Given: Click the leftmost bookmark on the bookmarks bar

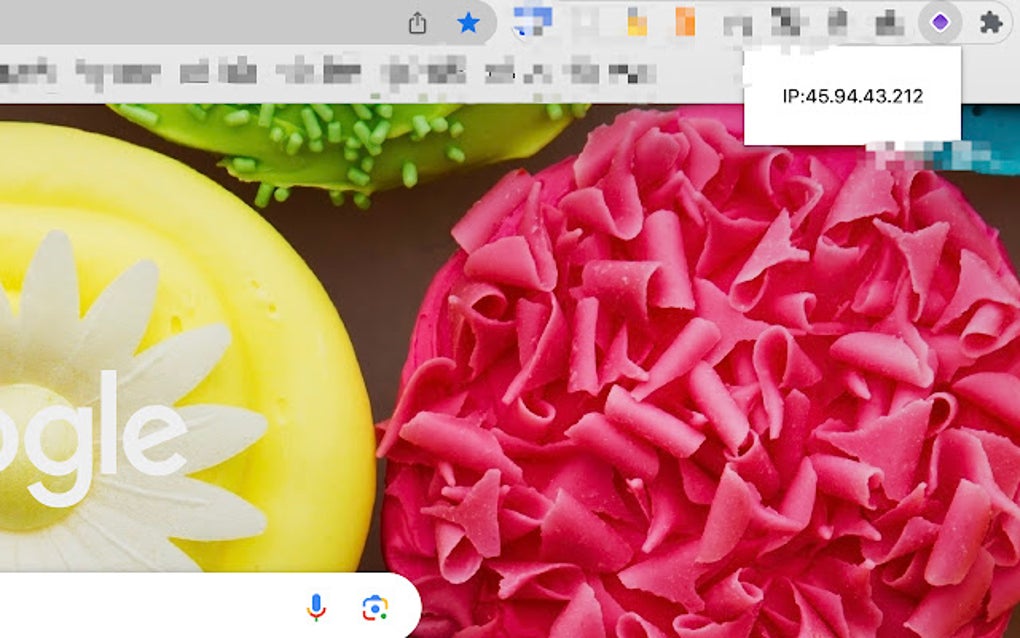Looking at the screenshot, I should click(x=30, y=72).
